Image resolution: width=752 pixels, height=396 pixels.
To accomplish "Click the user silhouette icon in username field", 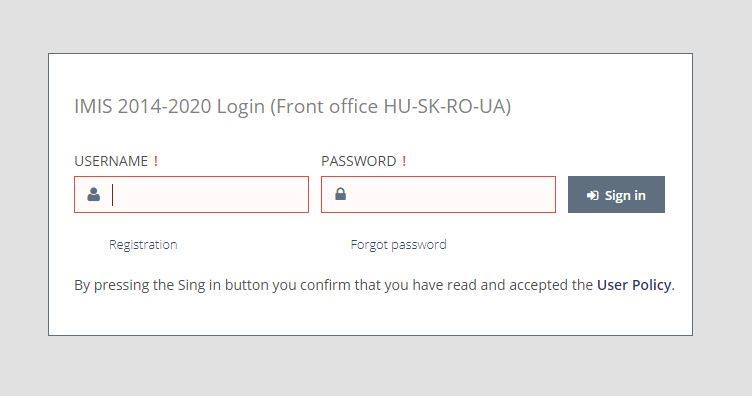I will (94, 194).
